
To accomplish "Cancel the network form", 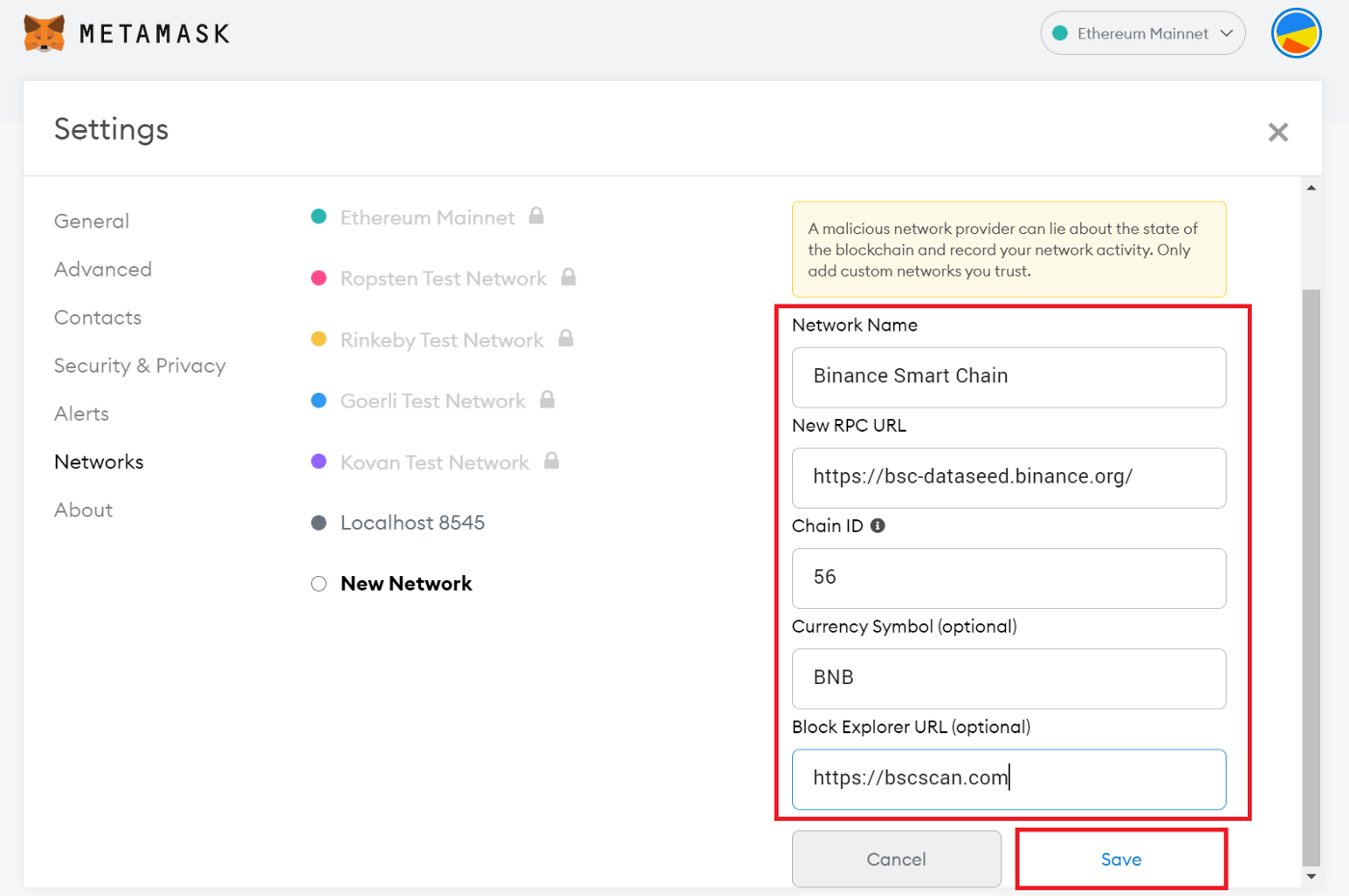I will point(896,859).
